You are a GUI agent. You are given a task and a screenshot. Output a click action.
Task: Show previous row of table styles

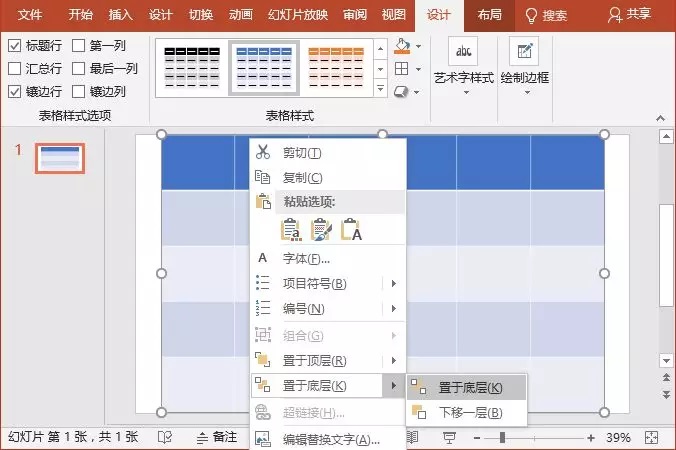[x=380, y=49]
